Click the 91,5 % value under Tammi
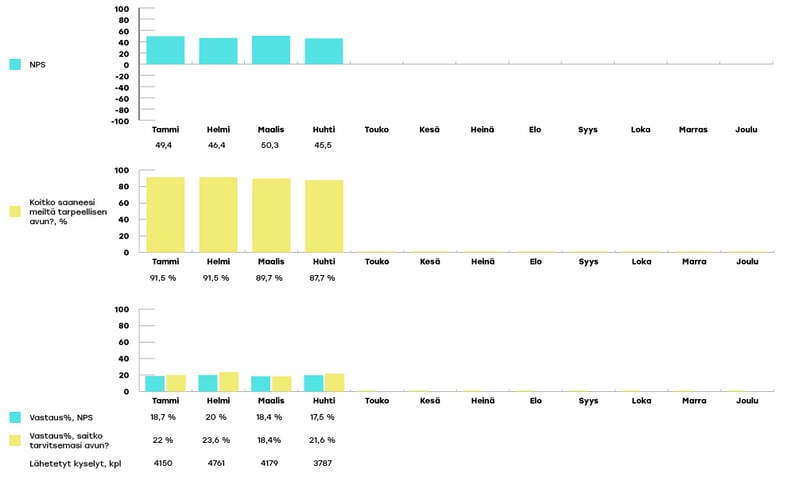Image resolution: width=795 pixels, height=477 pixels. (x=165, y=278)
